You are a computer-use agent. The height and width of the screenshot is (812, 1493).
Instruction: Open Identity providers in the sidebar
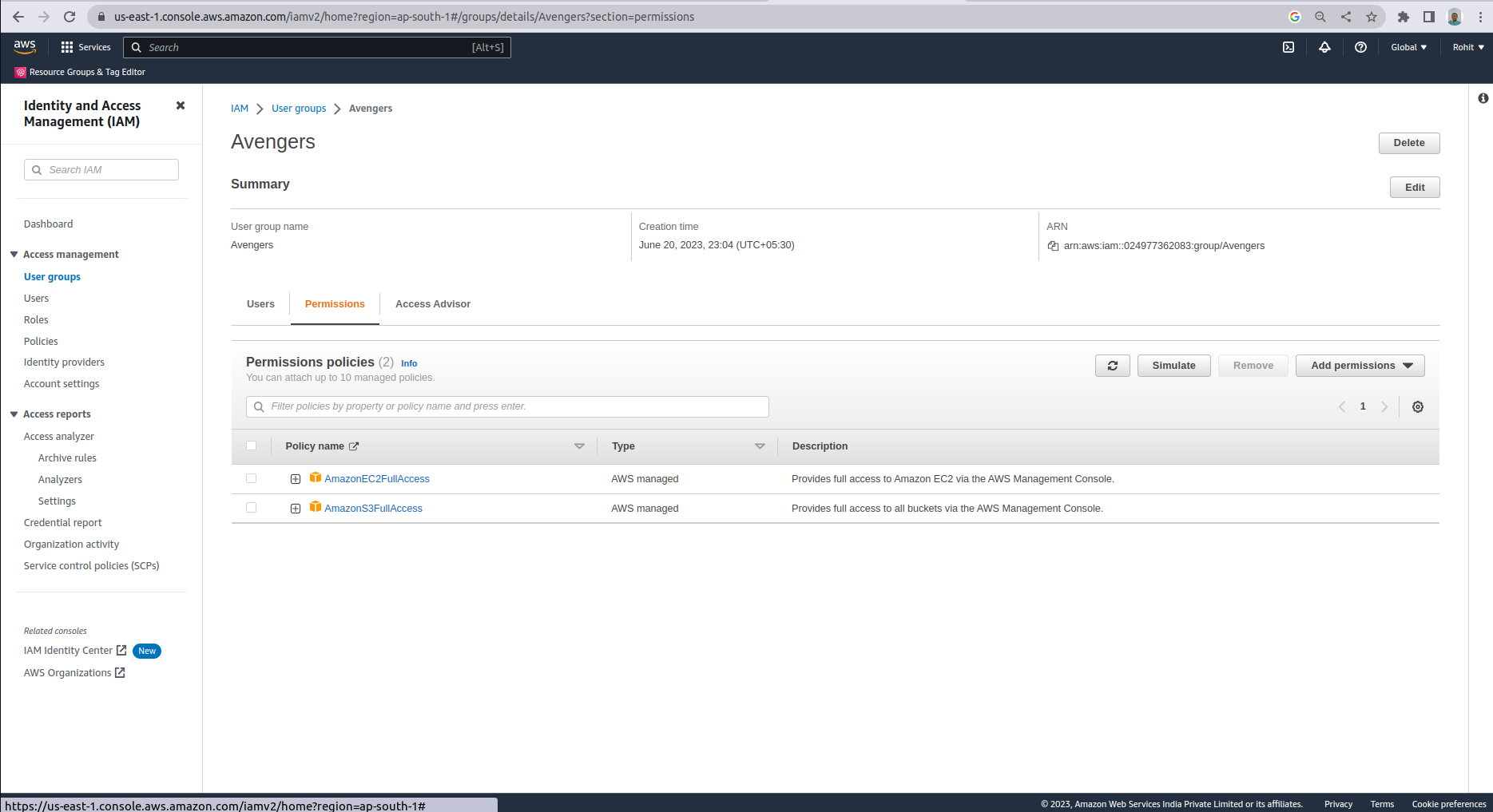[x=64, y=362]
